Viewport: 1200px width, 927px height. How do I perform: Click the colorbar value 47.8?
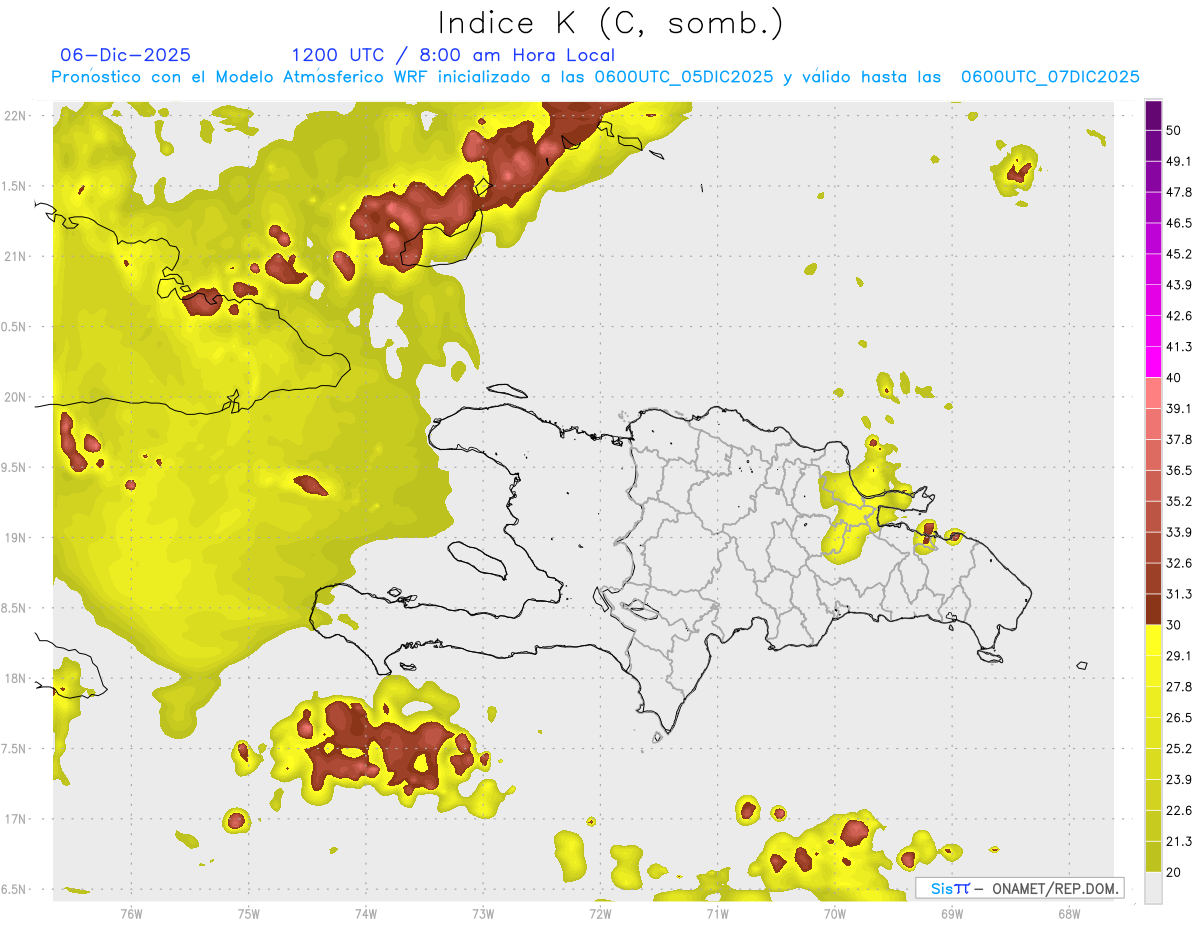[x=1179, y=192]
